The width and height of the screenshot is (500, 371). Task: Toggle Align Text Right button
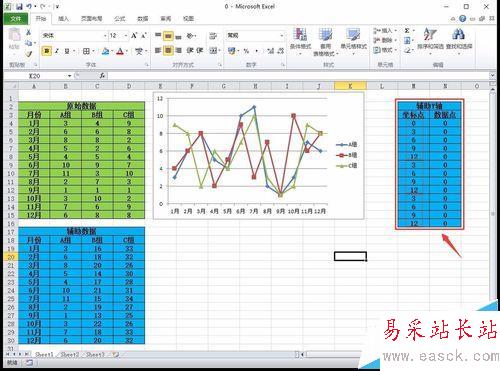[x=178, y=50]
